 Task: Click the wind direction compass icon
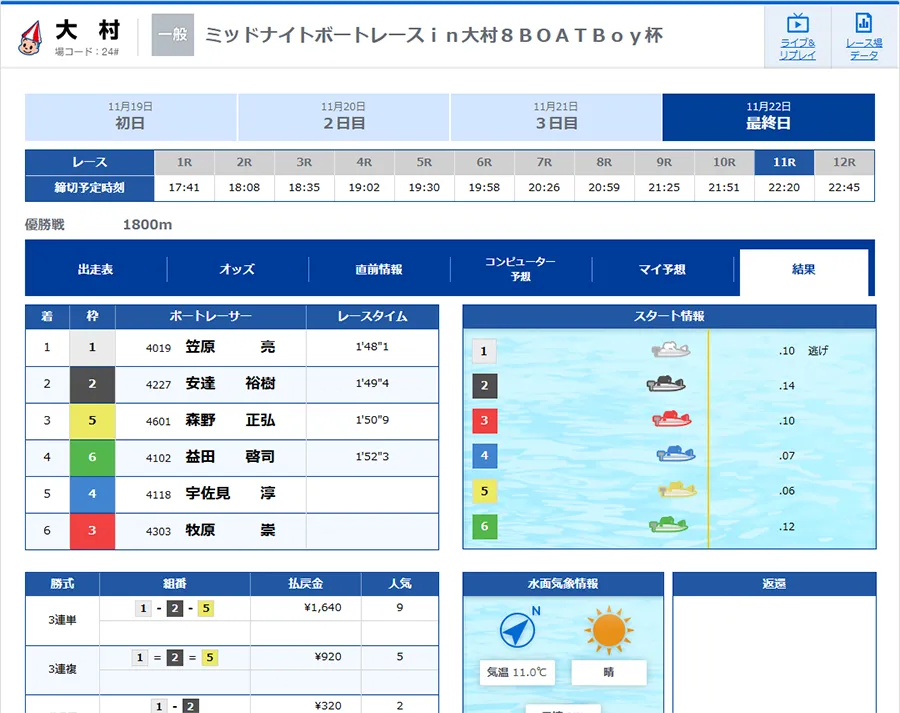tap(518, 629)
